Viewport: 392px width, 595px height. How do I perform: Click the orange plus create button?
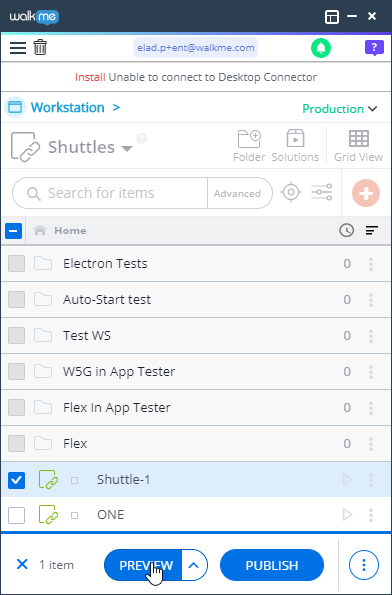pyautogui.click(x=366, y=193)
